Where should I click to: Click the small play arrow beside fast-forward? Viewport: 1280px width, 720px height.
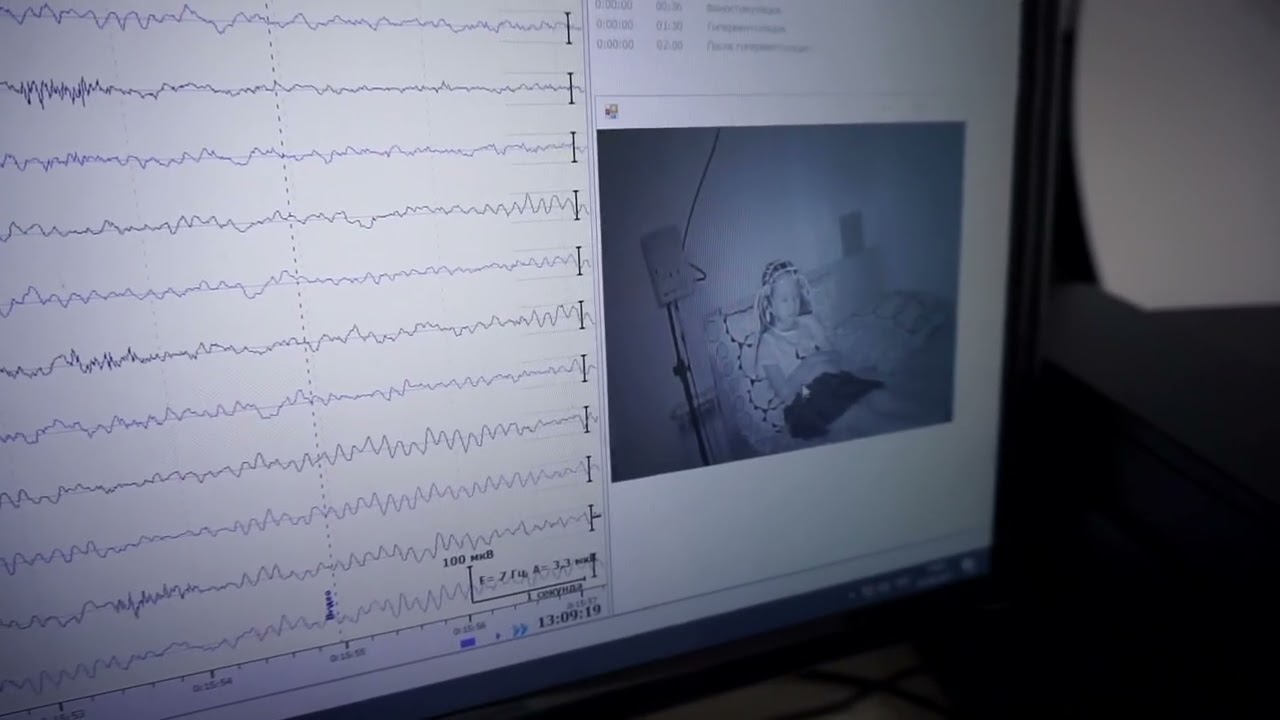tap(498, 636)
